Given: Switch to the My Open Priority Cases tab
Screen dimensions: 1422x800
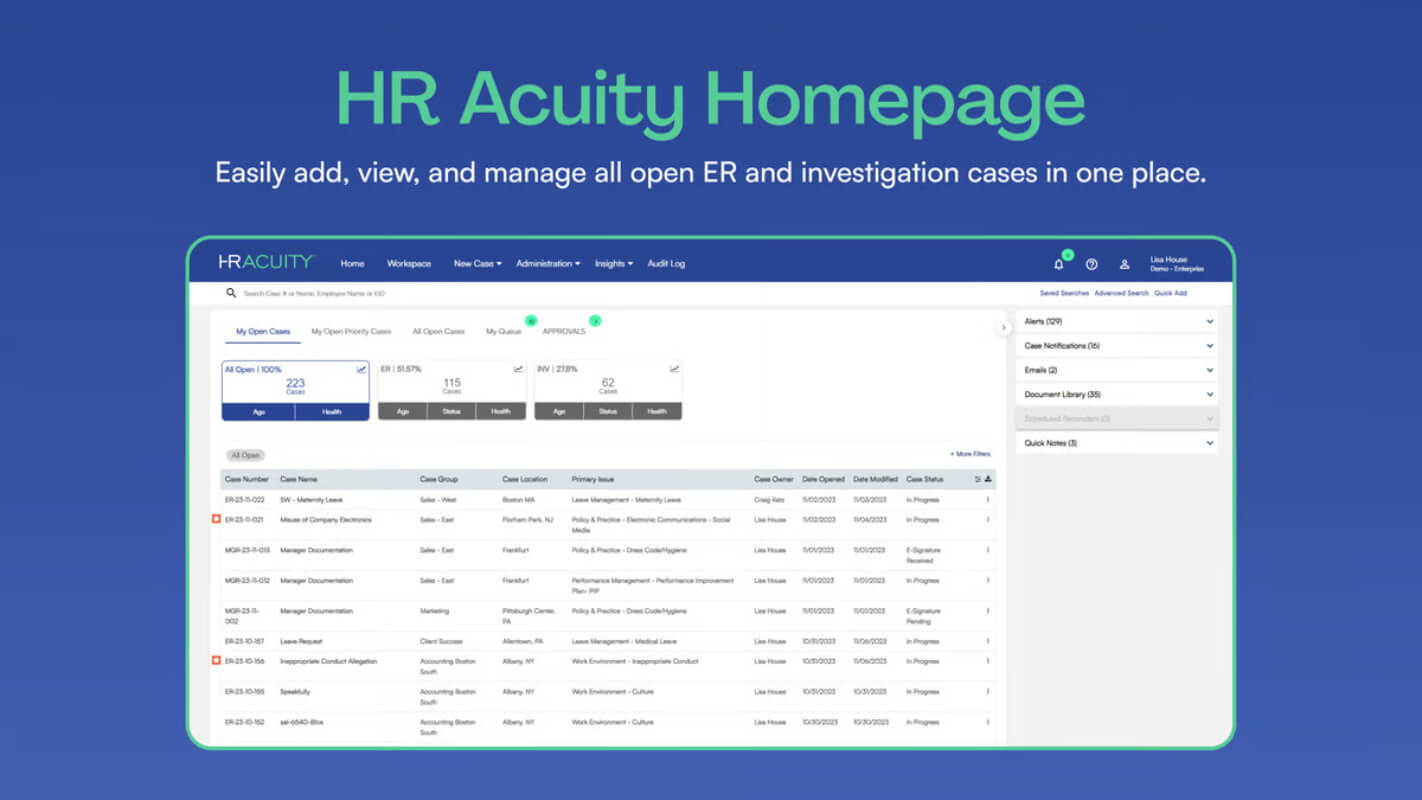Looking at the screenshot, I should (351, 331).
